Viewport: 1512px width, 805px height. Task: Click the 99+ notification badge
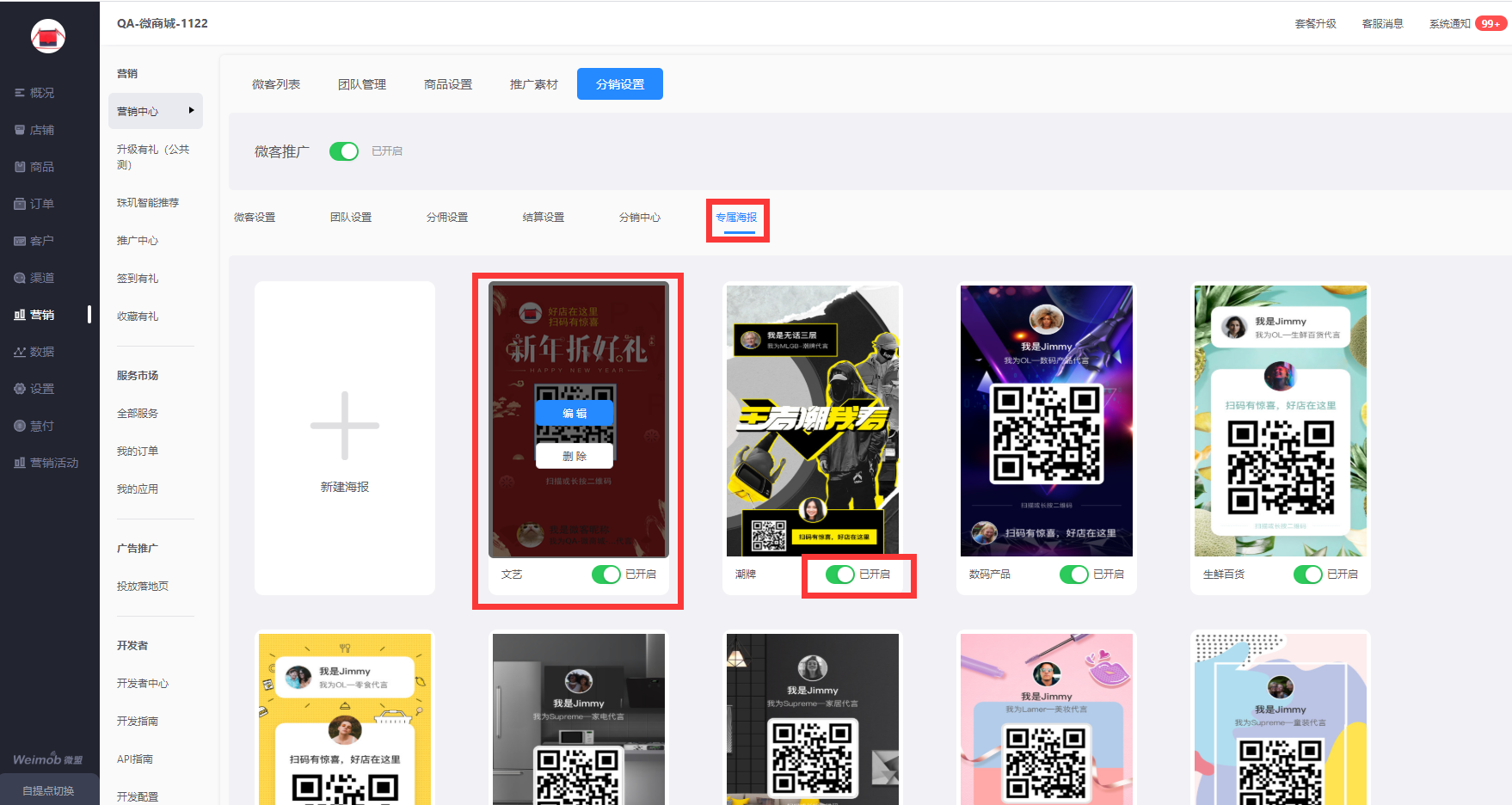1490,23
